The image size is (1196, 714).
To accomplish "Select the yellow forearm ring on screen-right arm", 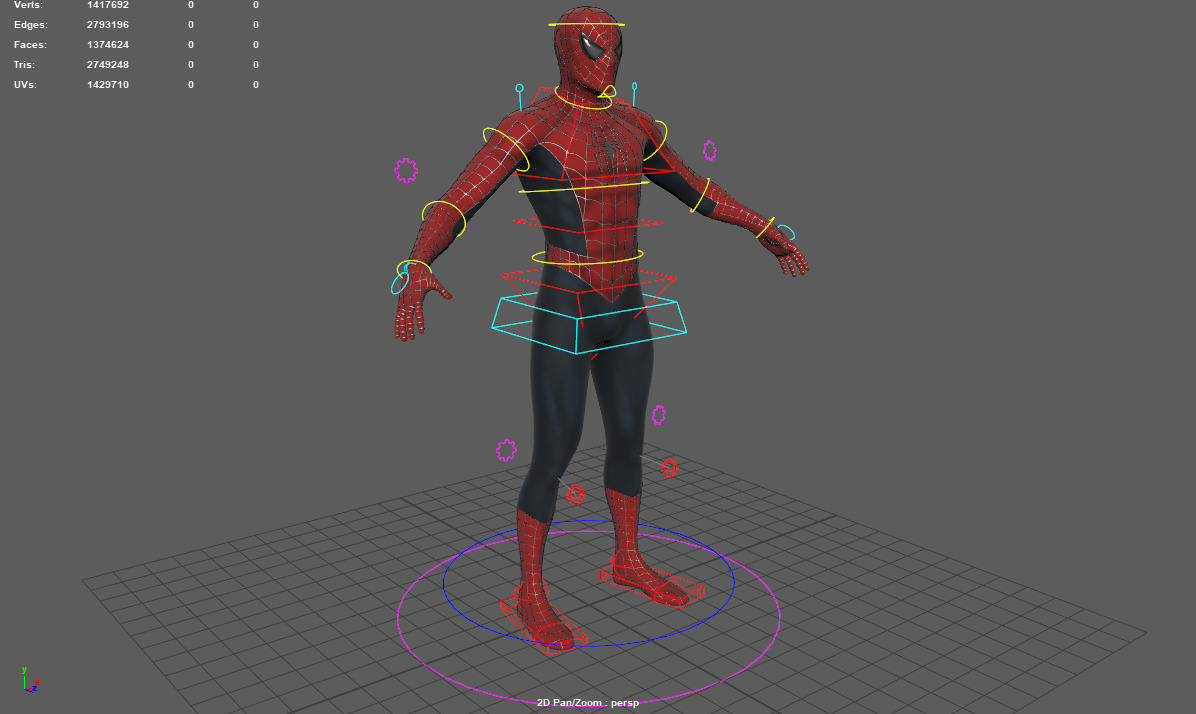I will pyautogui.click(x=700, y=195).
